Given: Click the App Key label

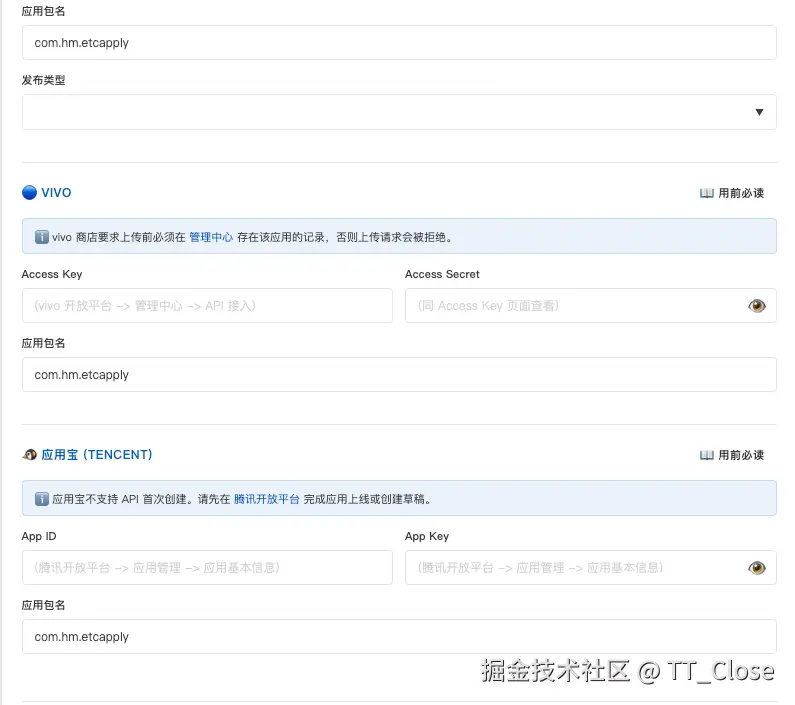Looking at the screenshot, I should (x=427, y=536).
